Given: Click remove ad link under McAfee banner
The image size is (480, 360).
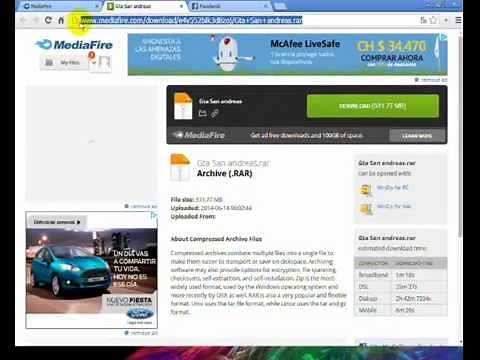Looking at the screenshot, I should 431,80.
